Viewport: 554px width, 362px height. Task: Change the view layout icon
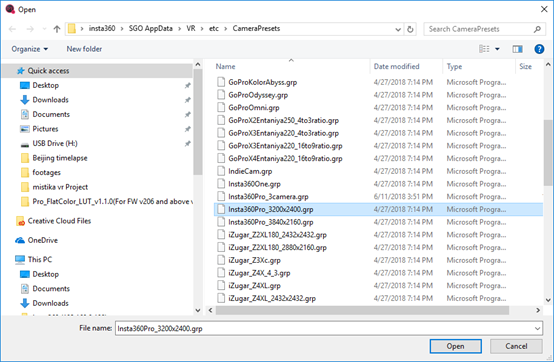coord(484,49)
